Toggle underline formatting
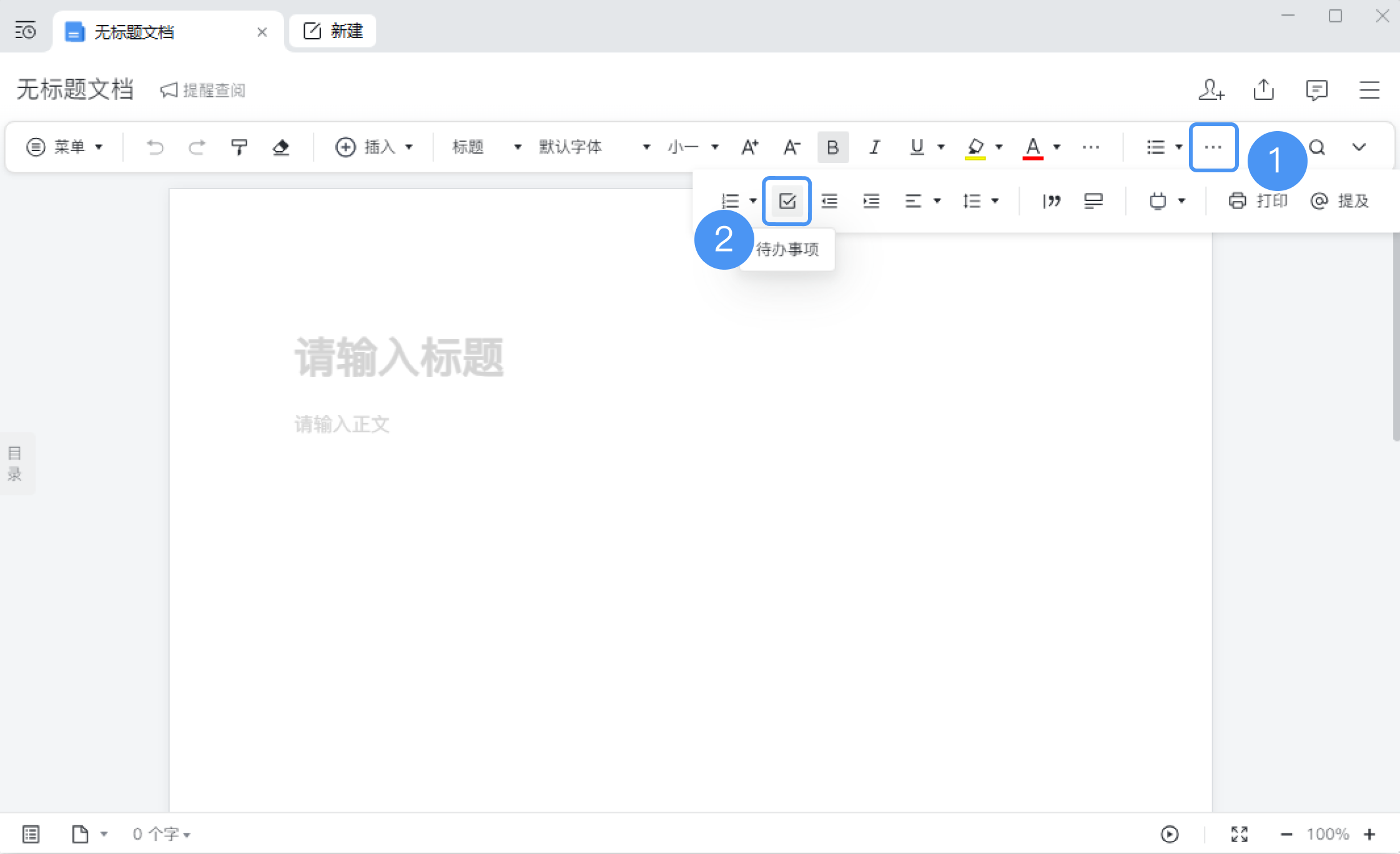Screen dimensions: 1400x854 (x=917, y=147)
